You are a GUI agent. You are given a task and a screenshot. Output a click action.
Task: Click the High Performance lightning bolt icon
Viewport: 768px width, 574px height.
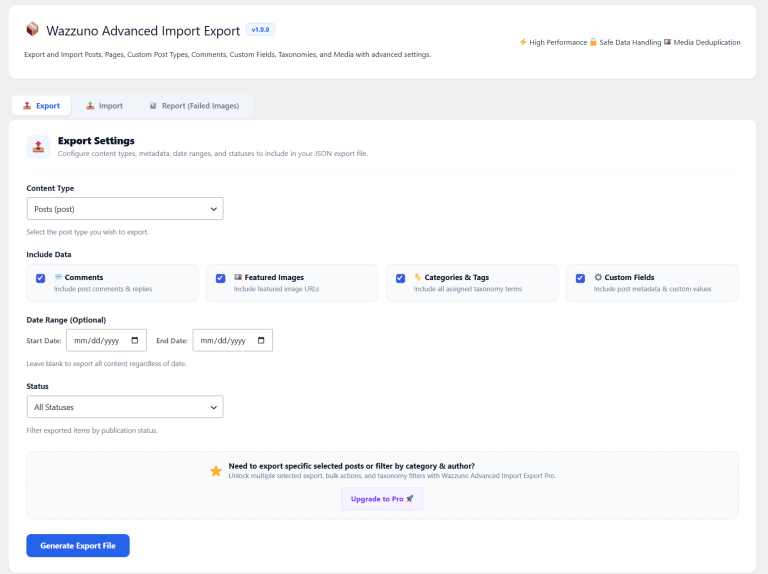click(523, 42)
